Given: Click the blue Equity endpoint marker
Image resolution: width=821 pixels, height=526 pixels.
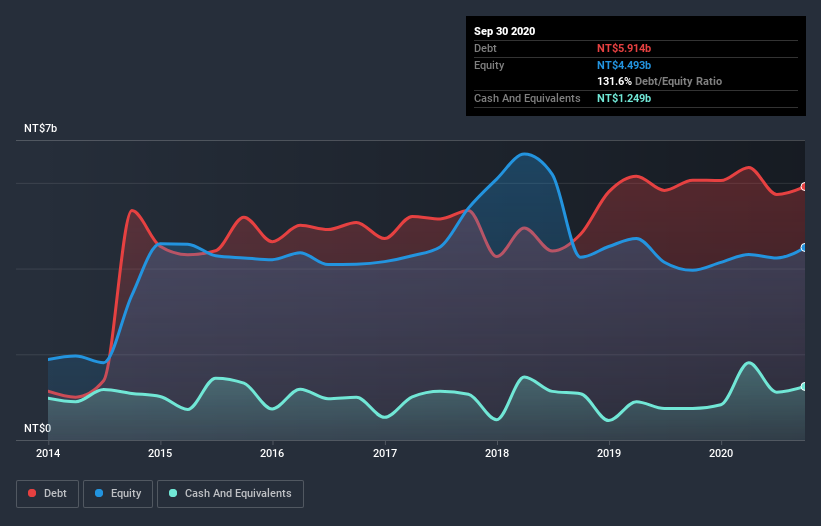Looking at the screenshot, I should click(x=804, y=248).
